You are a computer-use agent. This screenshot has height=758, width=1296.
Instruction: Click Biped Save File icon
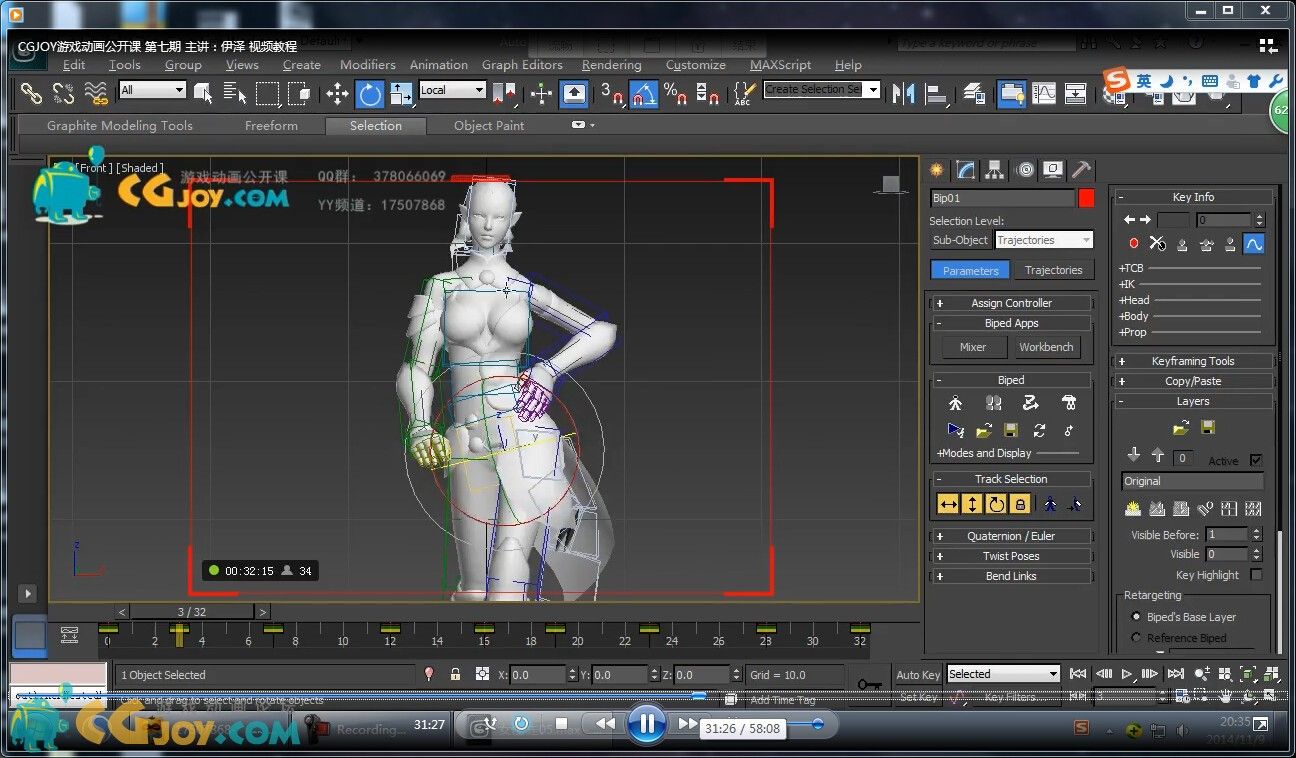[x=1011, y=430]
